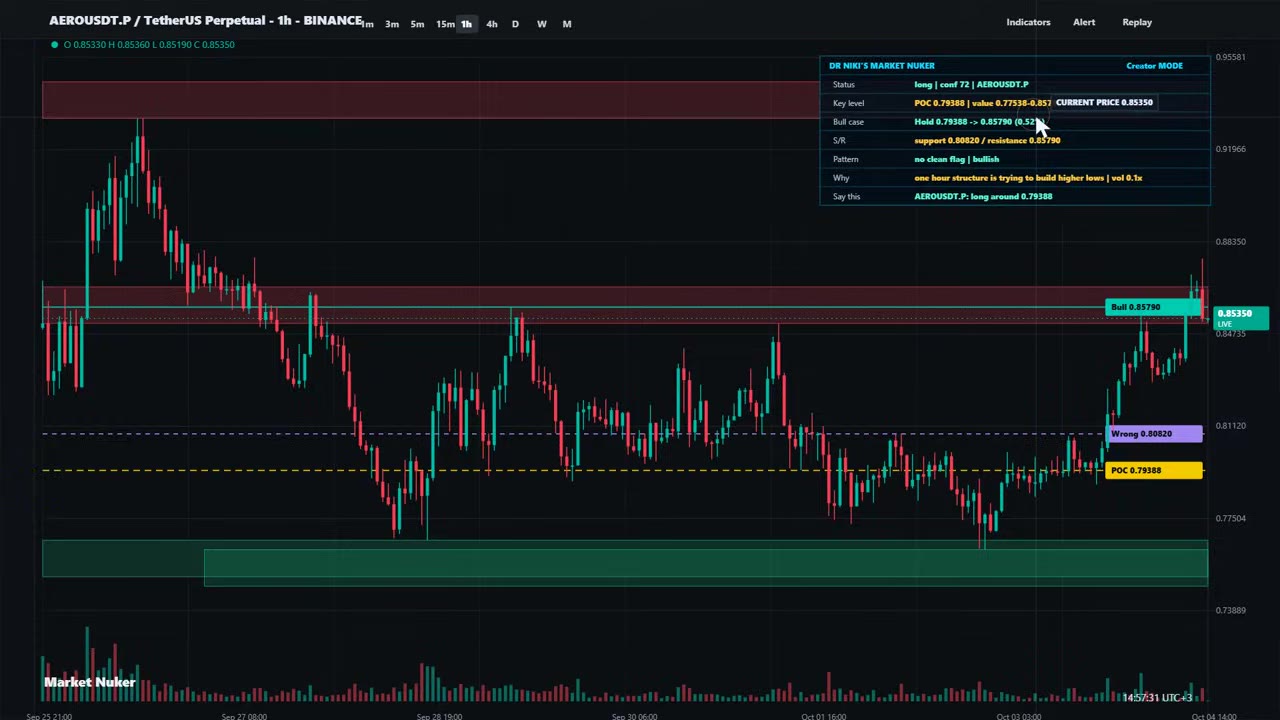
Task: Click 'AEROUSDT.P: long around 0.79388' text
Action: point(983,197)
